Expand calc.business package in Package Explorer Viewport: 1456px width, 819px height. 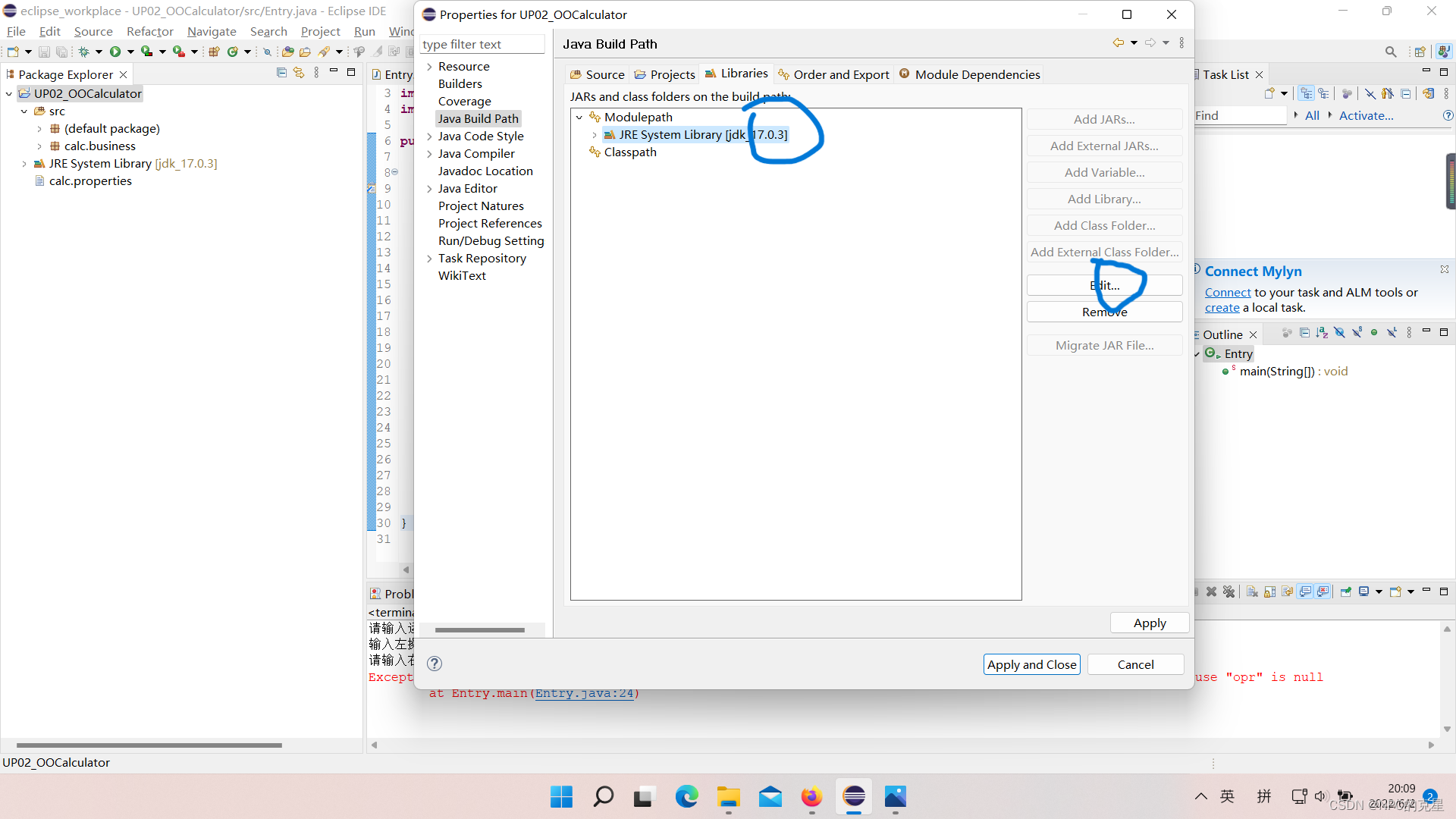tap(39, 146)
